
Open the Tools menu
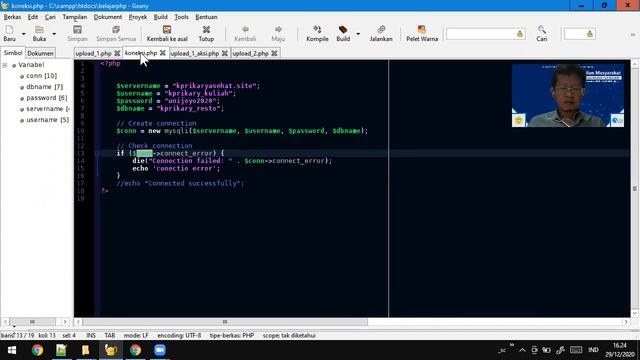(181, 17)
